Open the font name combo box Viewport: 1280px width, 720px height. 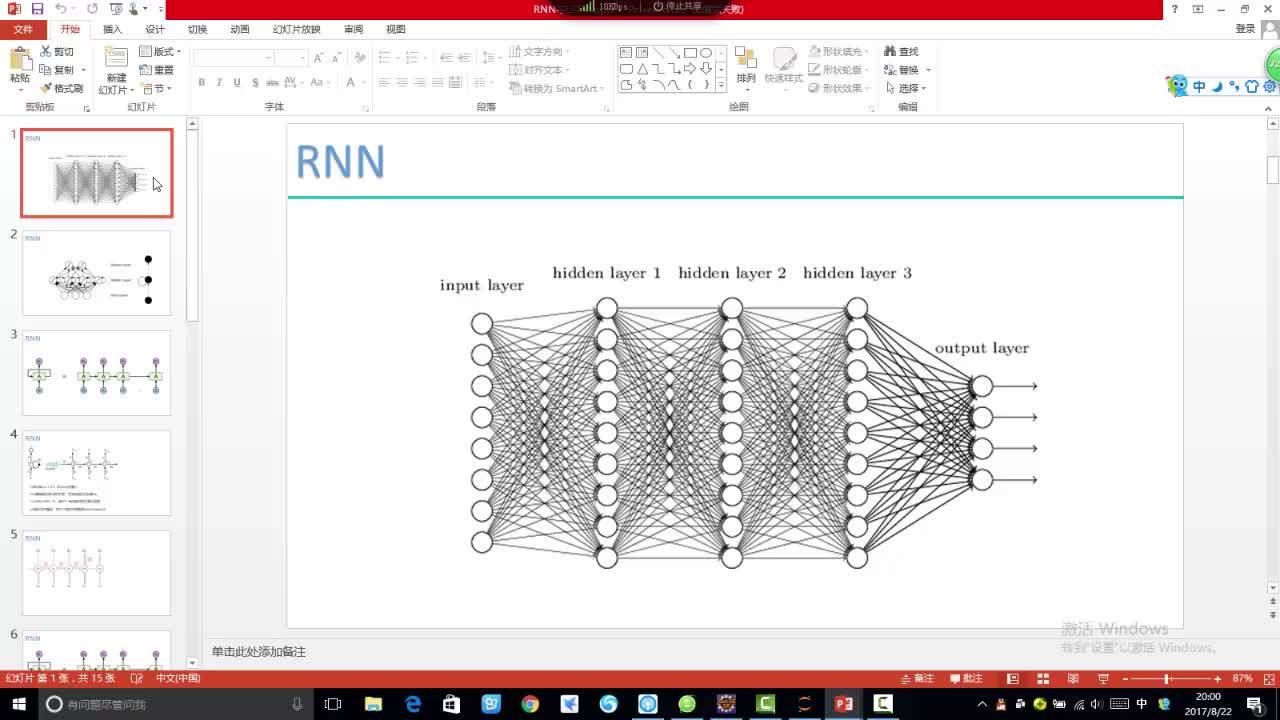click(233, 58)
